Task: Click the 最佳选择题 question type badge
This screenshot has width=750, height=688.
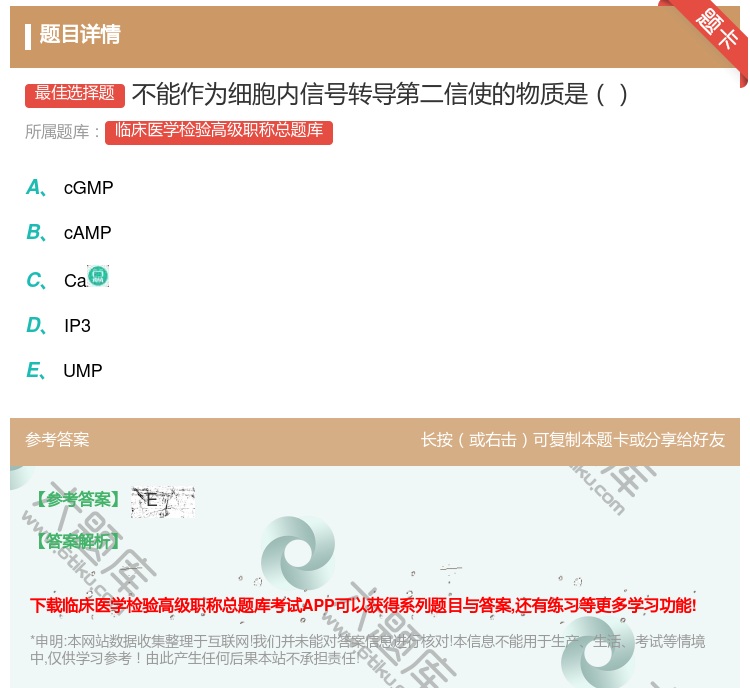Action: (75, 95)
